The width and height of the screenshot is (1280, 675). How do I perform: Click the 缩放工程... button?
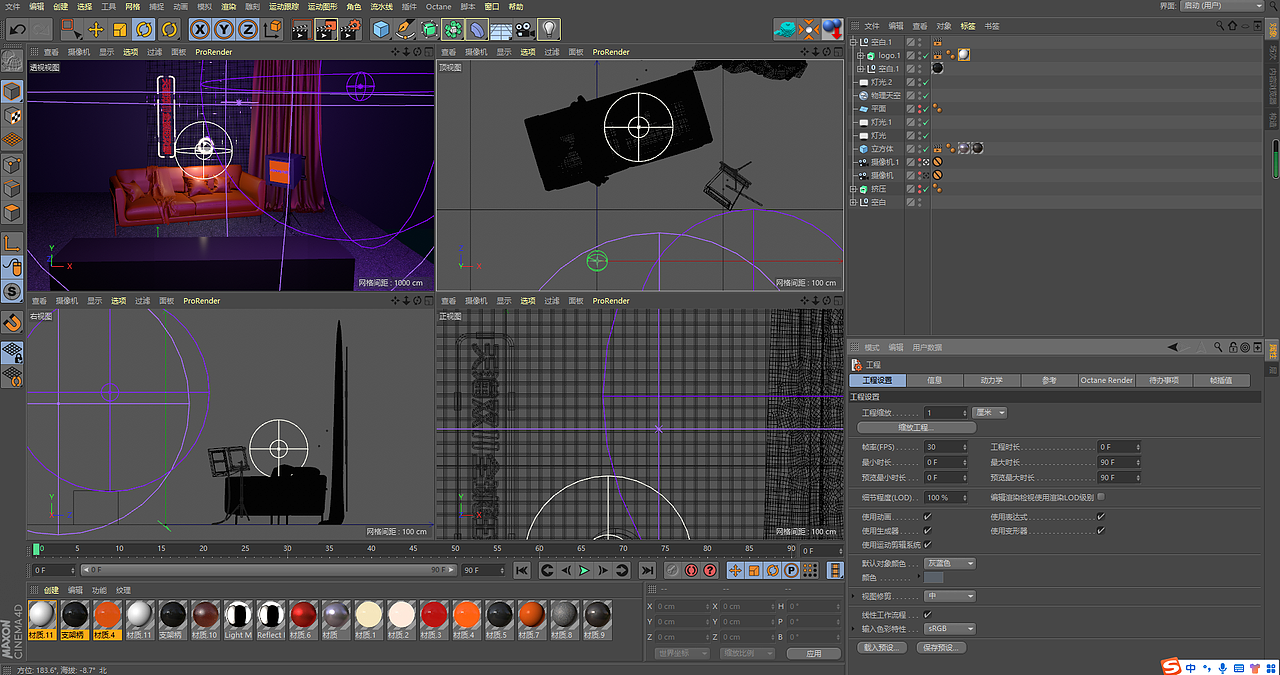(917, 428)
